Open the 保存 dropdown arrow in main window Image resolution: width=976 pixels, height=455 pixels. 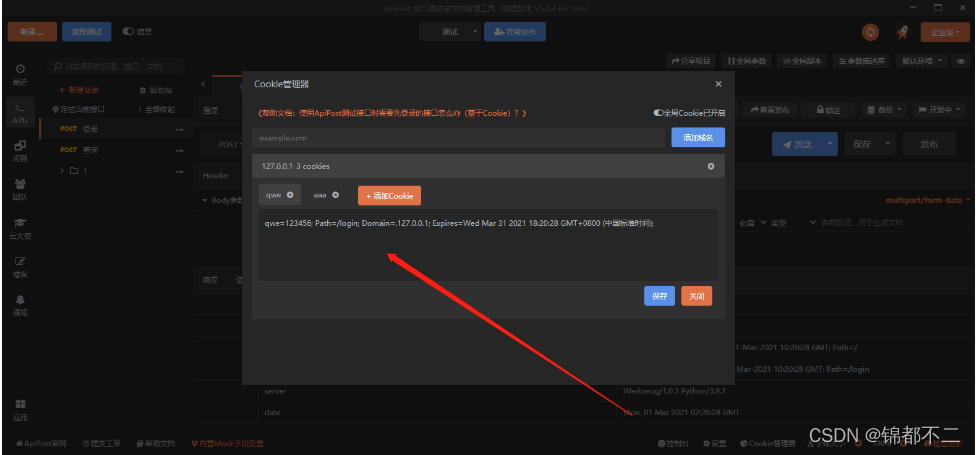887,144
